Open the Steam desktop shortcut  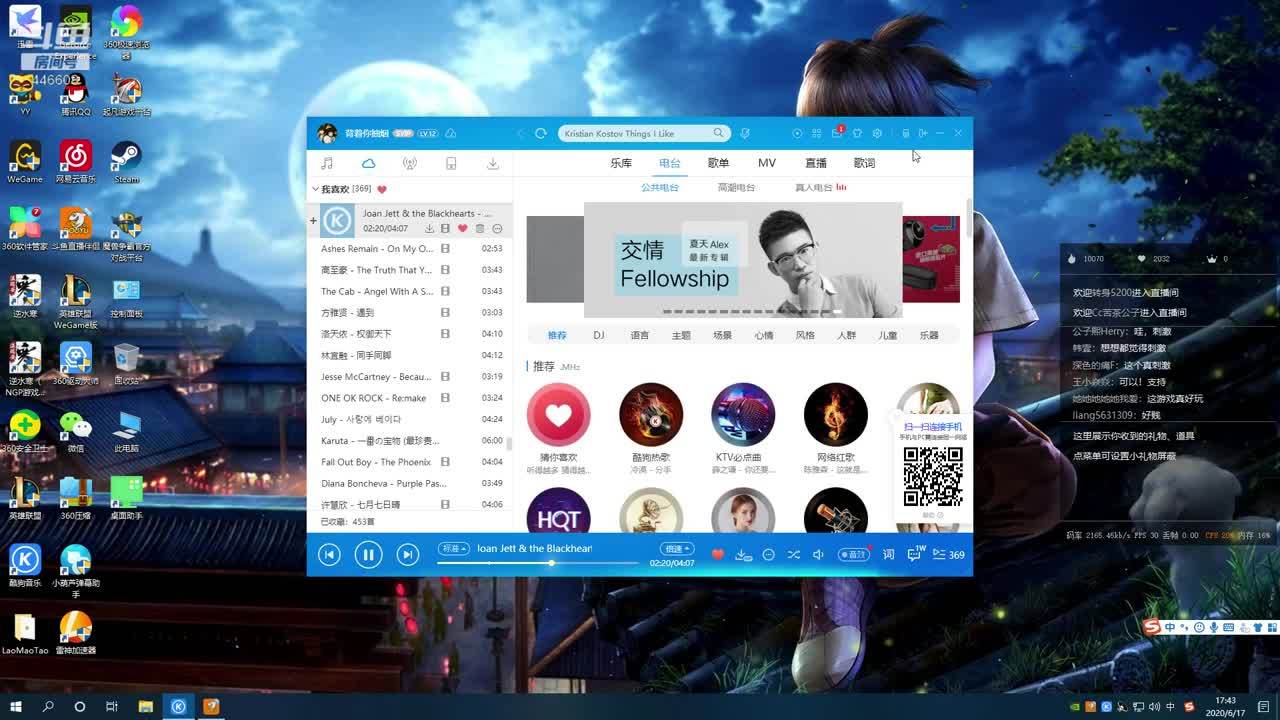coord(126,162)
